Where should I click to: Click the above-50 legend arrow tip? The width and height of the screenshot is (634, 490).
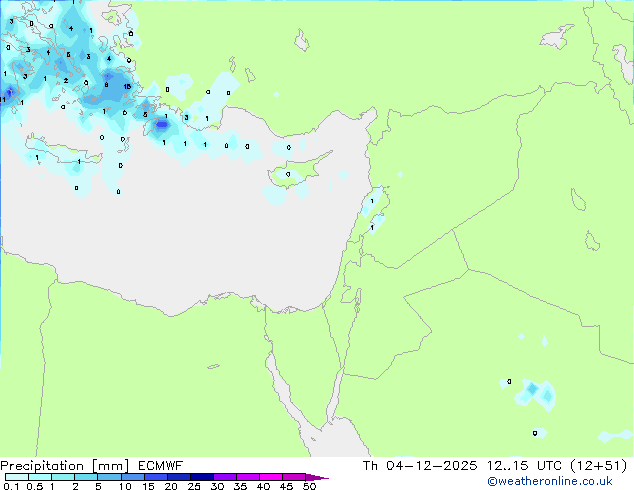(317, 477)
